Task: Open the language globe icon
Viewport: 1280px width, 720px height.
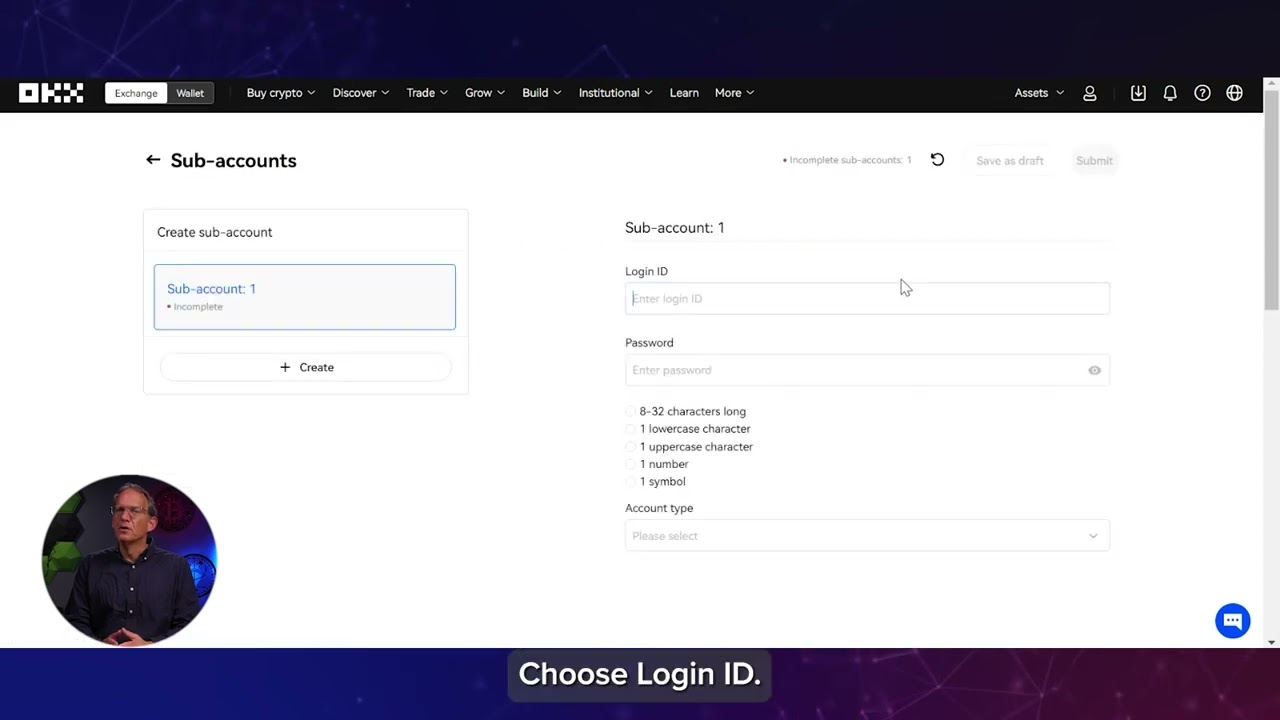Action: (1235, 93)
